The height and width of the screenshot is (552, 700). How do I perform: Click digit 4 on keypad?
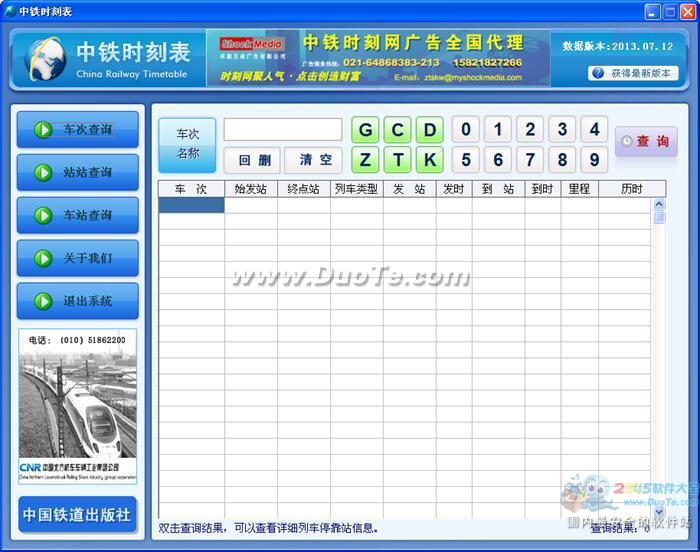coord(594,130)
